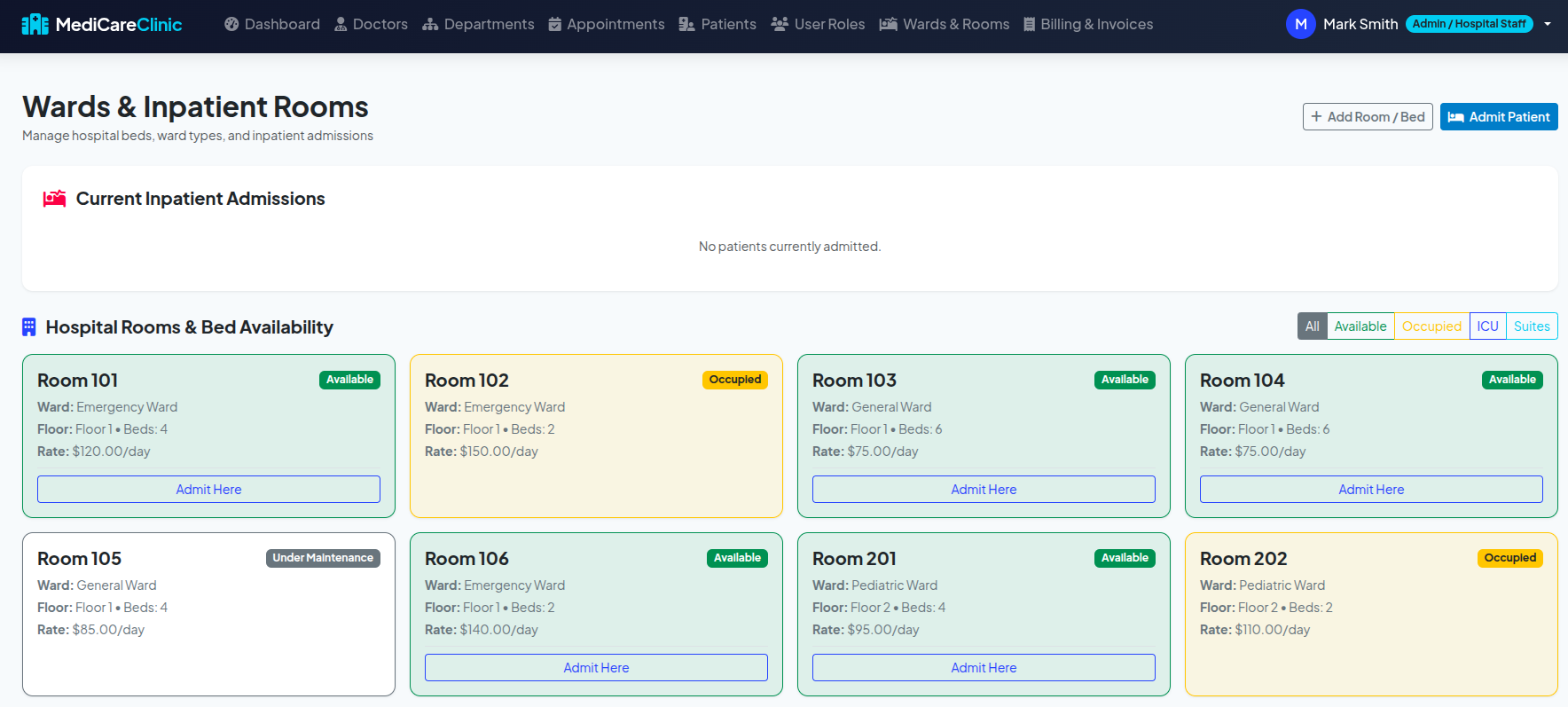Click the Room 202 card title
The height and width of the screenshot is (707, 1568).
point(1243,559)
